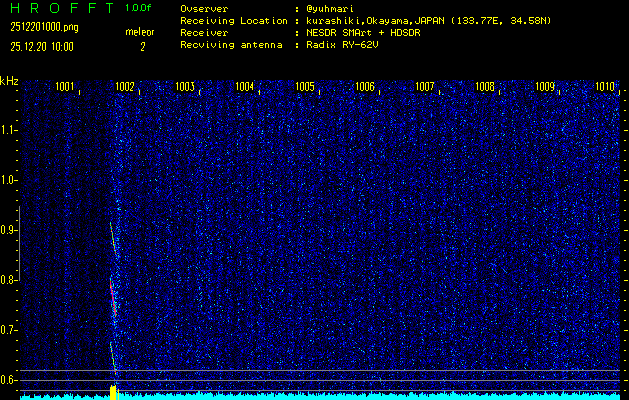Screen dimensions: 629x400
Task: Pick the 1008 time marker
Action: point(485,87)
